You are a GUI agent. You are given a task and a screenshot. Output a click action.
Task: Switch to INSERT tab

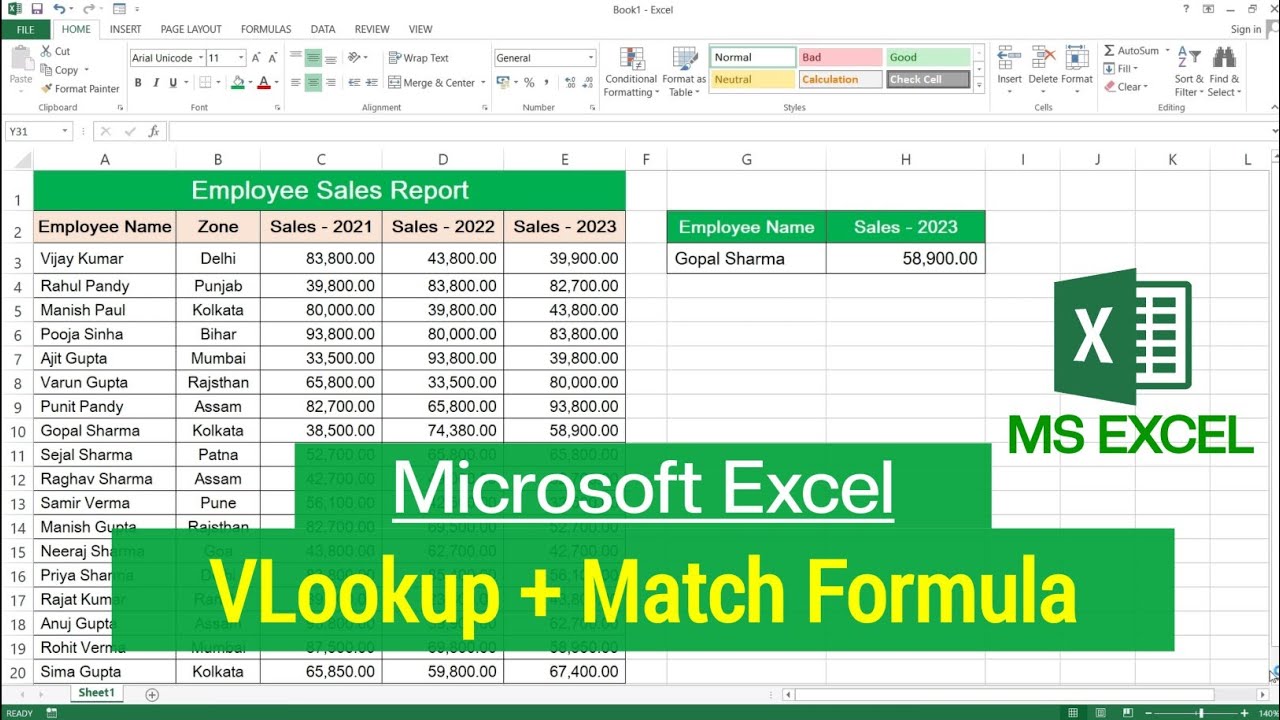click(x=125, y=29)
